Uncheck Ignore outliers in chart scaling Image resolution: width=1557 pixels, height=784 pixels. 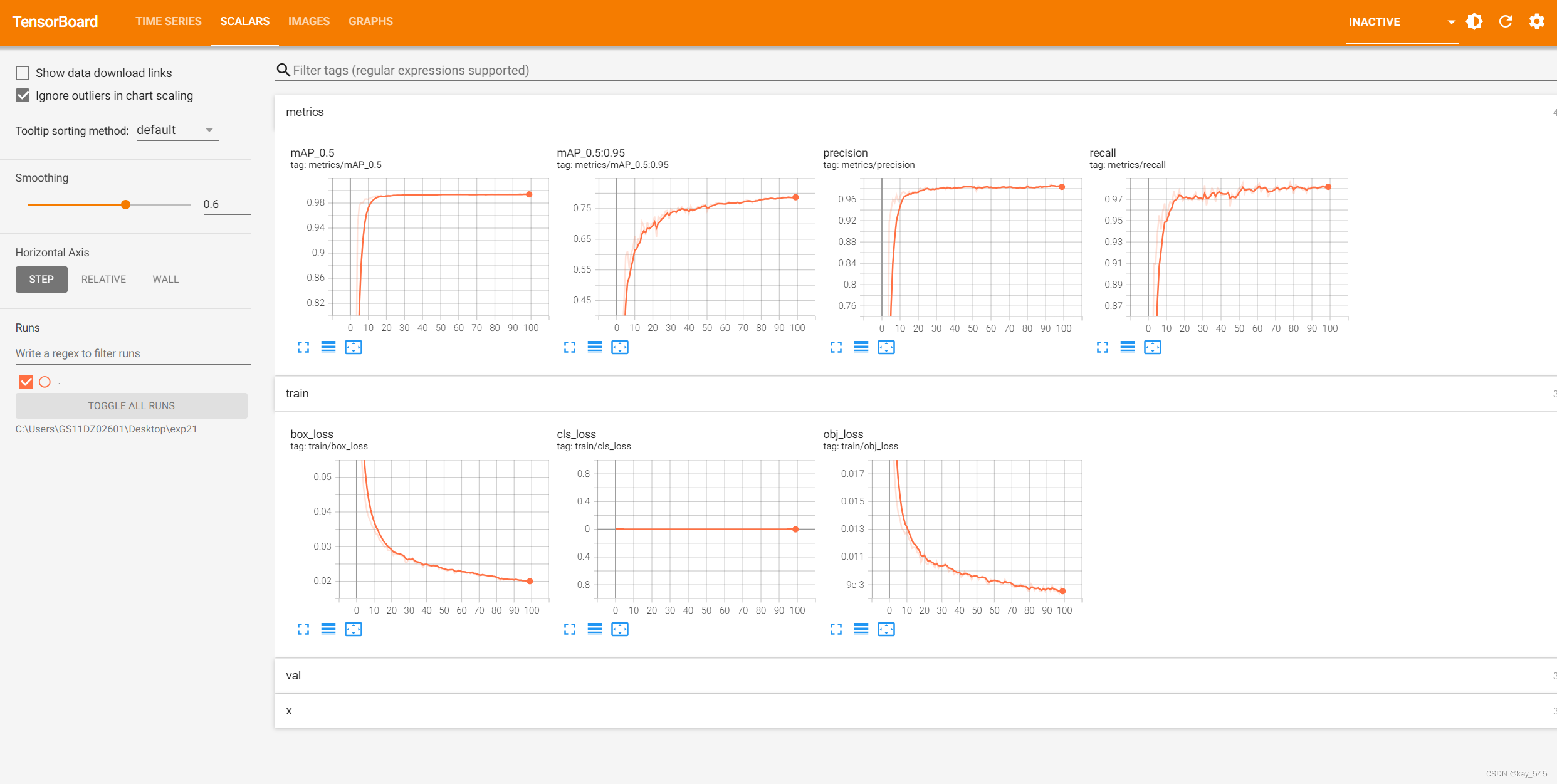click(x=23, y=96)
